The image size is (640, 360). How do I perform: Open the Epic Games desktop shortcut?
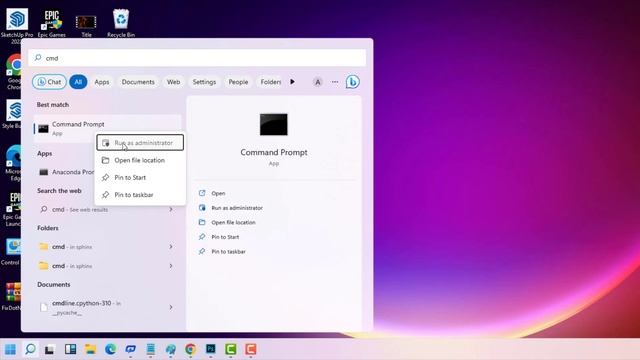(51, 23)
